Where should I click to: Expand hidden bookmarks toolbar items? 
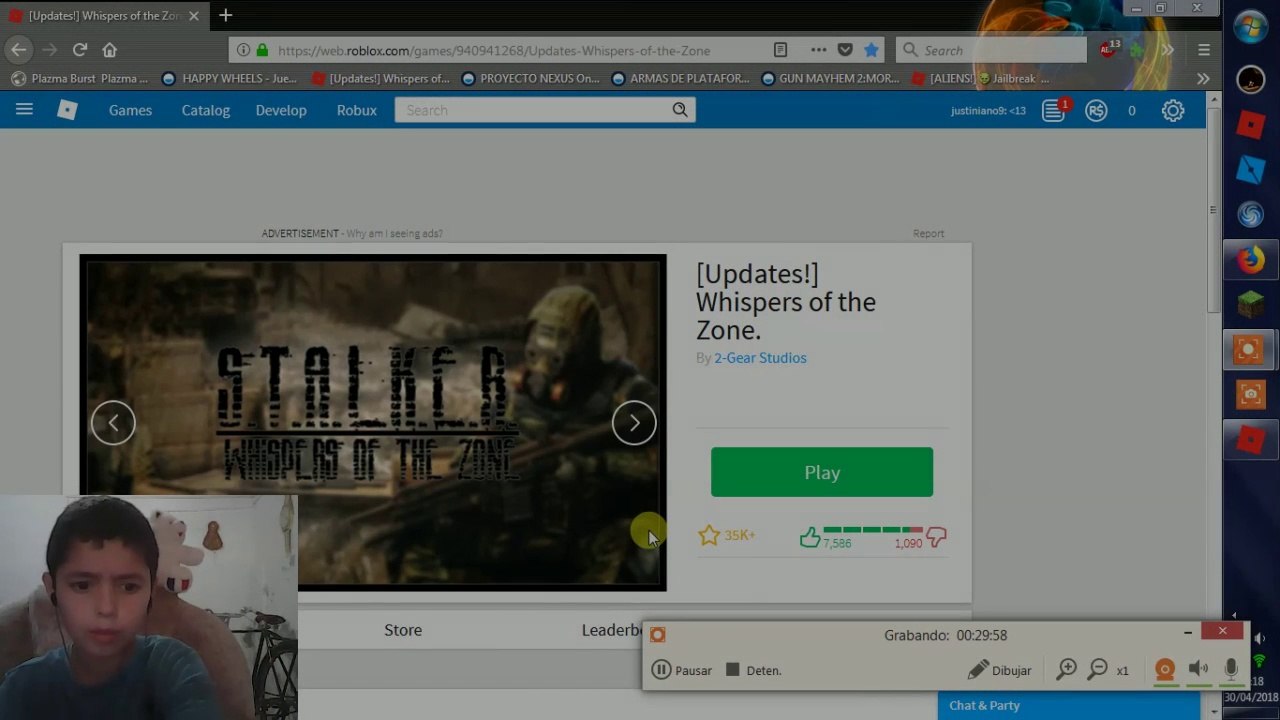tap(1203, 78)
